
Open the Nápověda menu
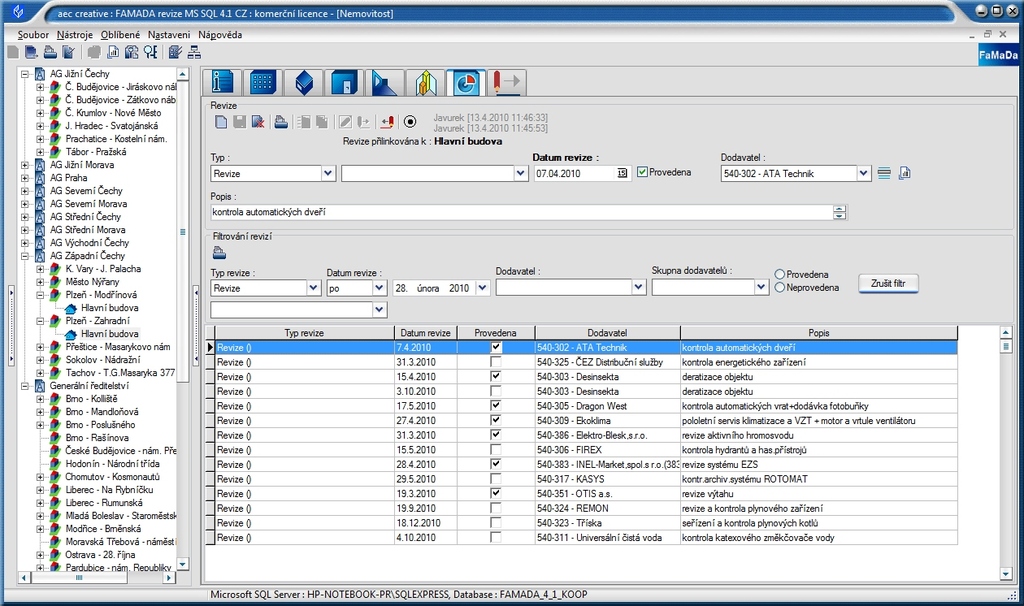click(x=220, y=35)
